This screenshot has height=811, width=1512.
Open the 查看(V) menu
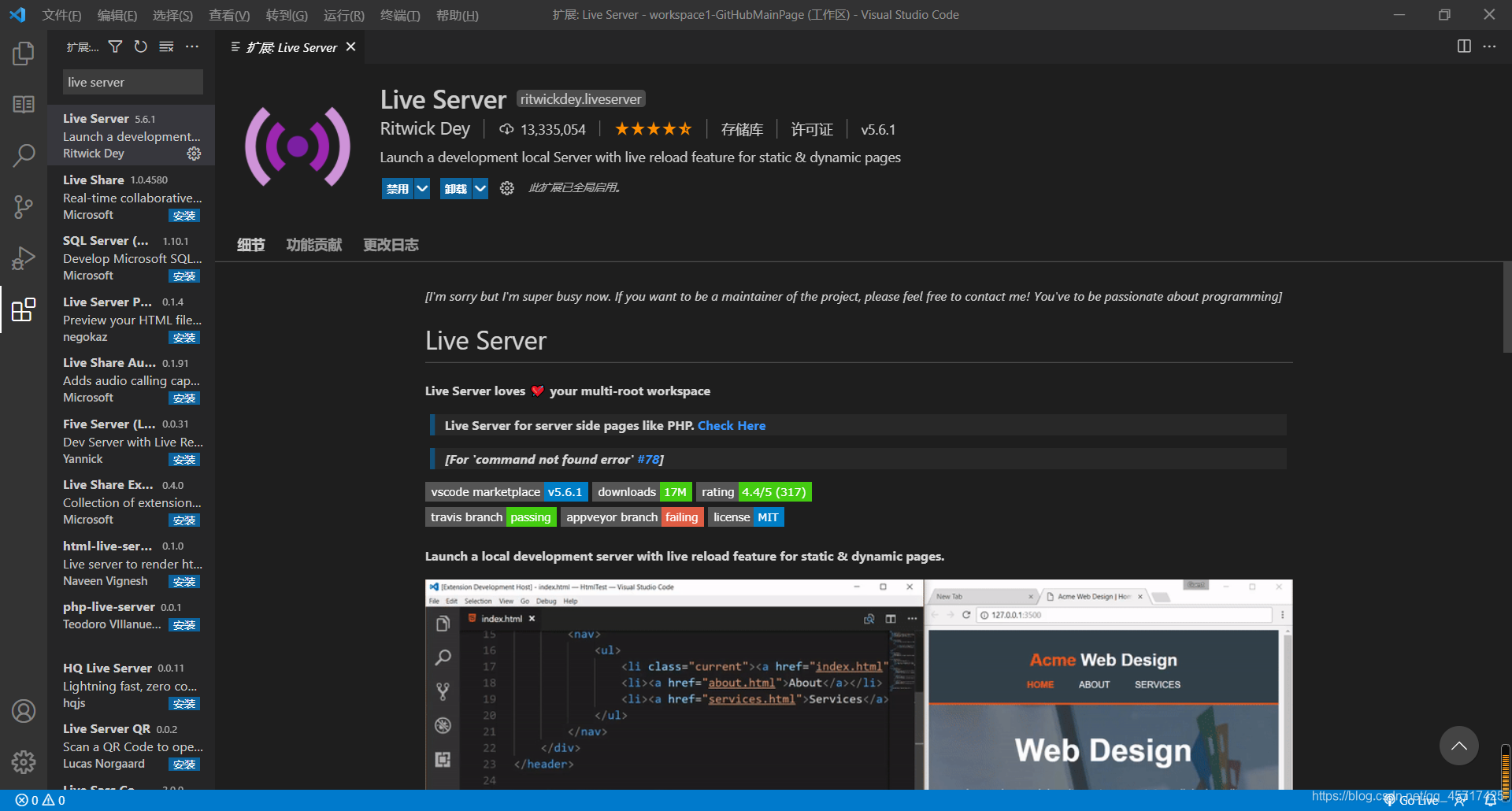229,15
